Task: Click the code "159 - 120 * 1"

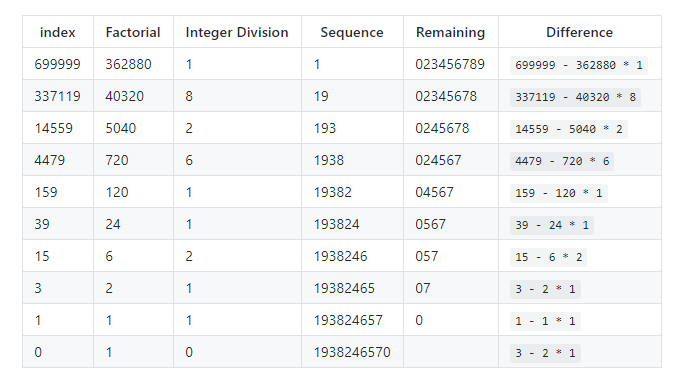Action: [559, 193]
